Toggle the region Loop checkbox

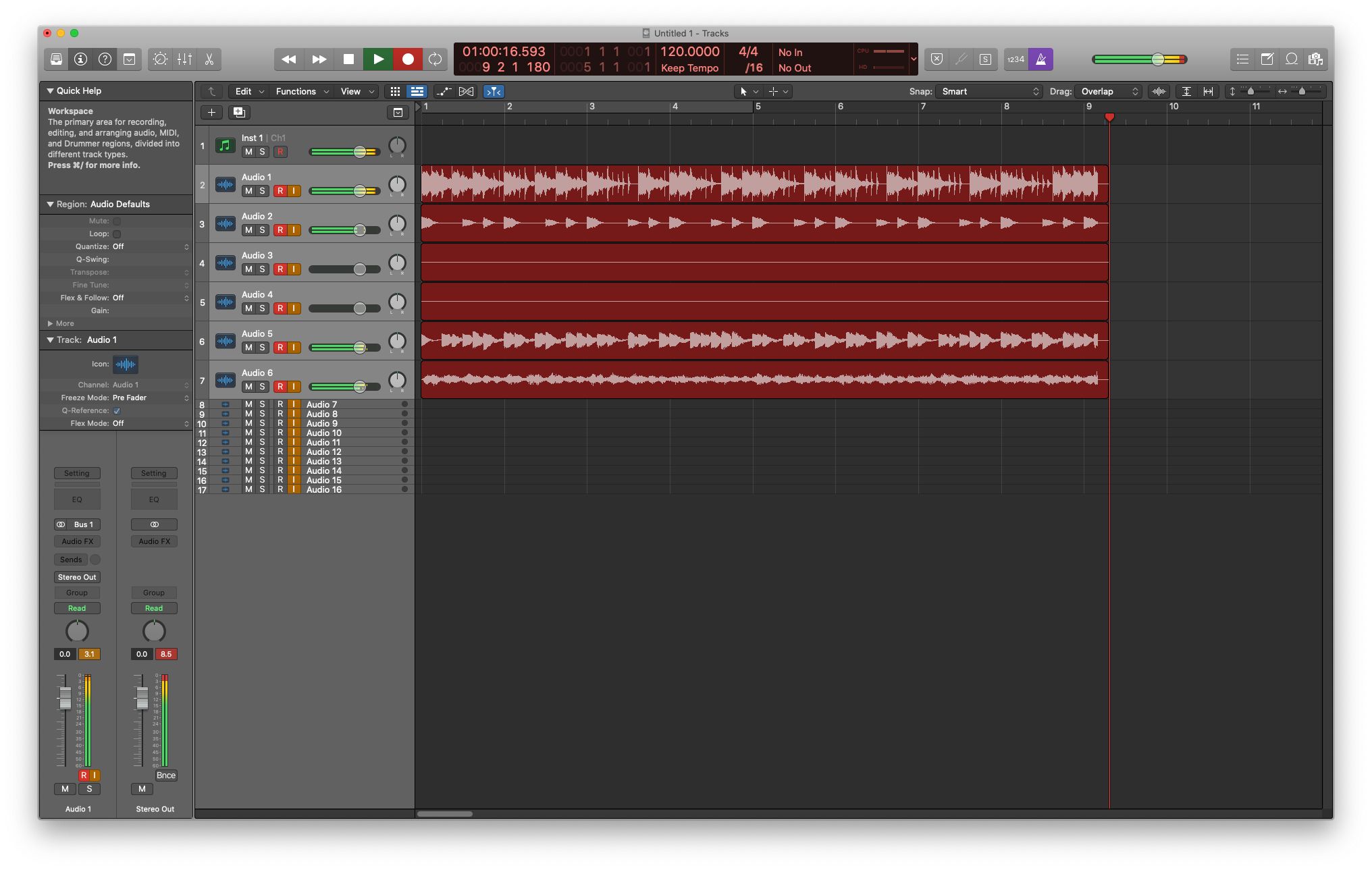(x=117, y=234)
